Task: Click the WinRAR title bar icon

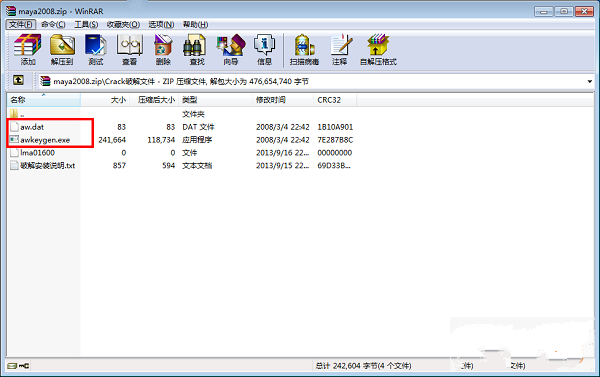Action: (x=11, y=11)
